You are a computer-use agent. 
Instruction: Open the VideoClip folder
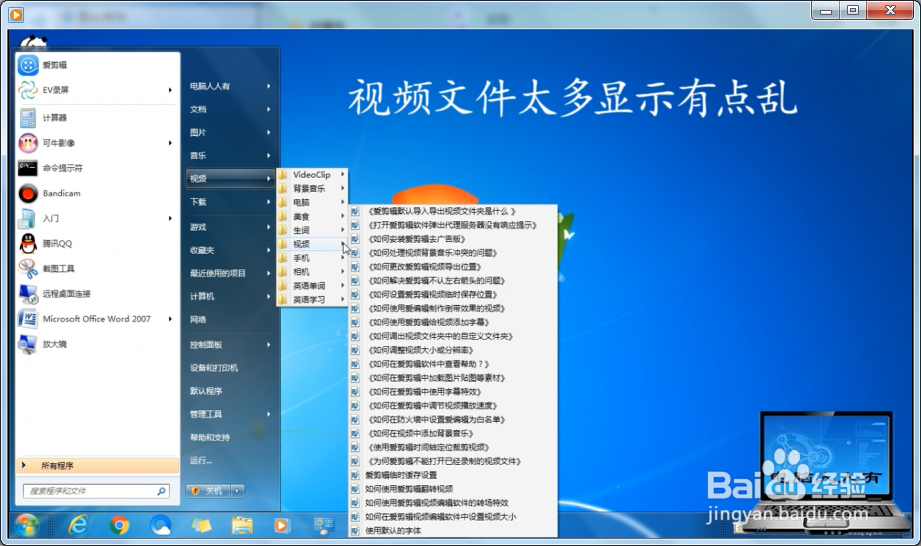(312, 174)
